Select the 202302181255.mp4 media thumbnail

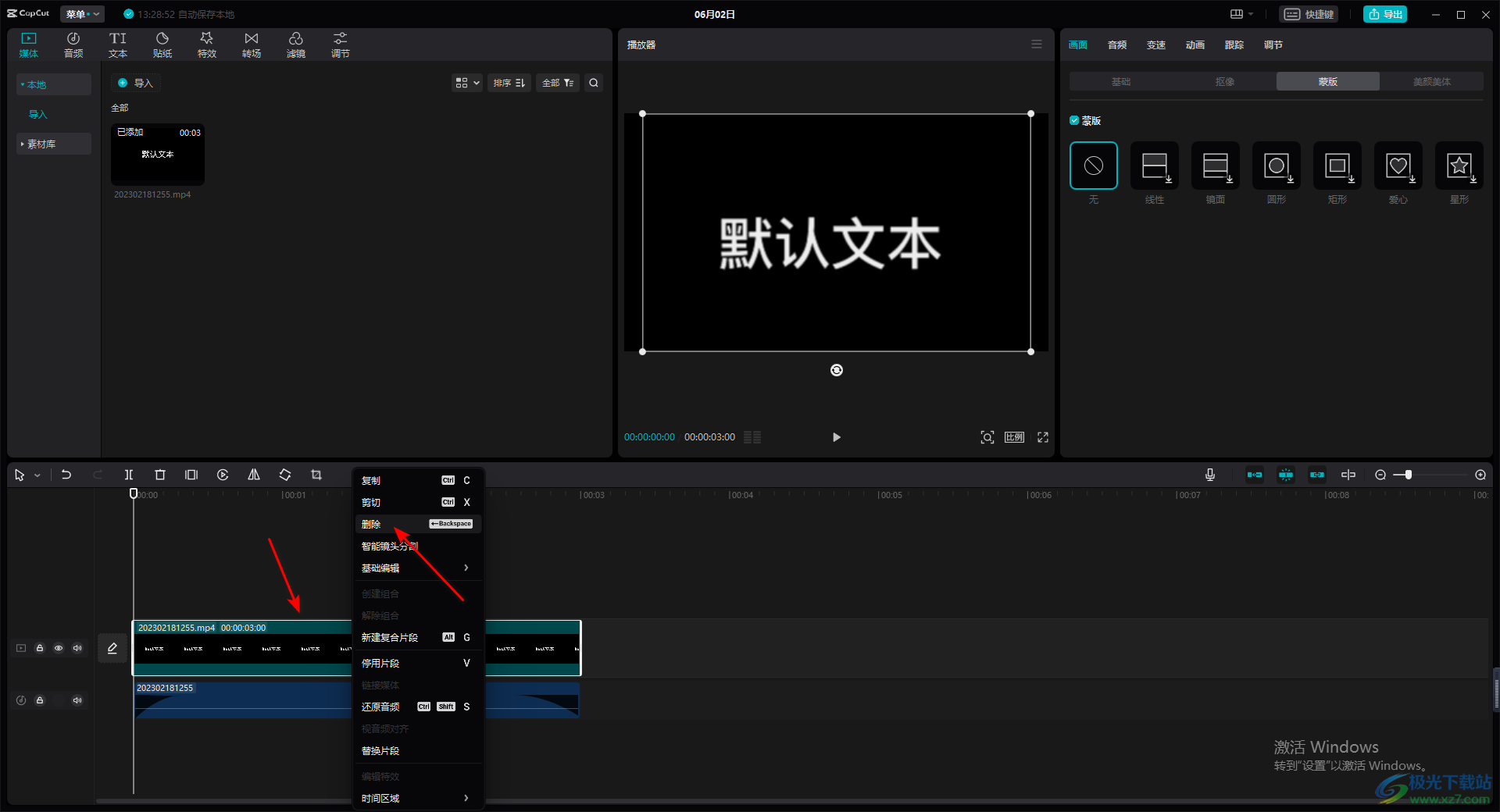(x=158, y=155)
